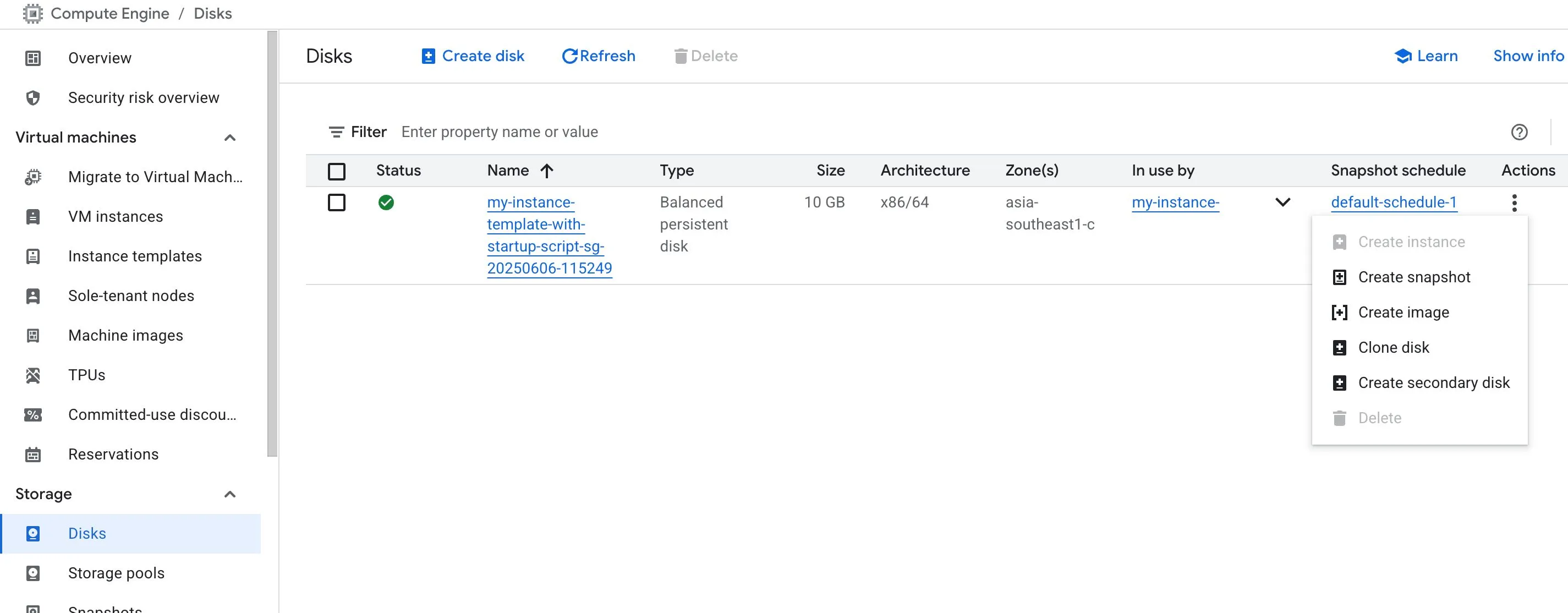The width and height of the screenshot is (1568, 613).
Task: Click the Compute Engine breadcrumb text
Action: [110, 13]
